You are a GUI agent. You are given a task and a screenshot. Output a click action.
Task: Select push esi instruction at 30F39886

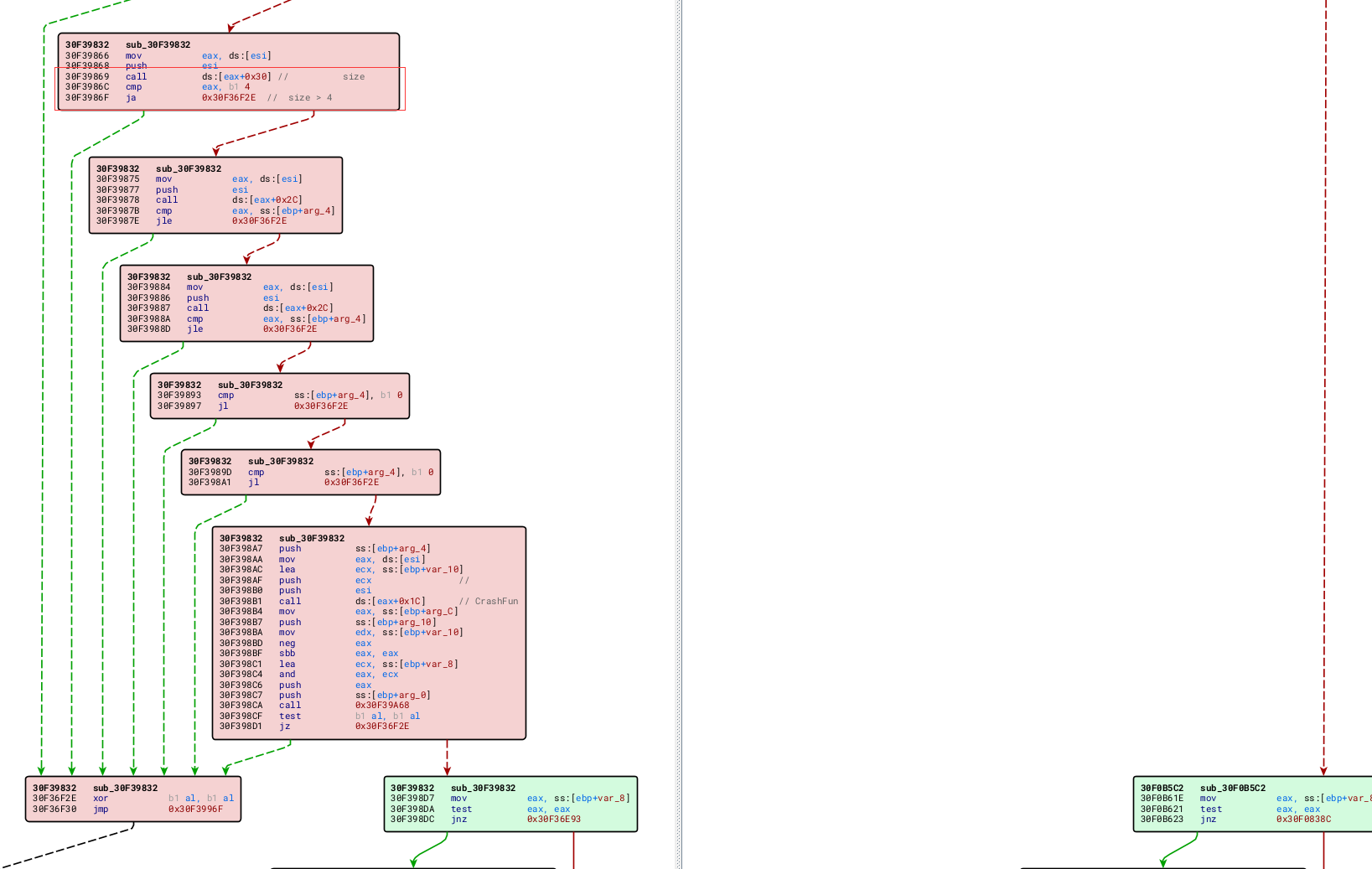point(203,298)
